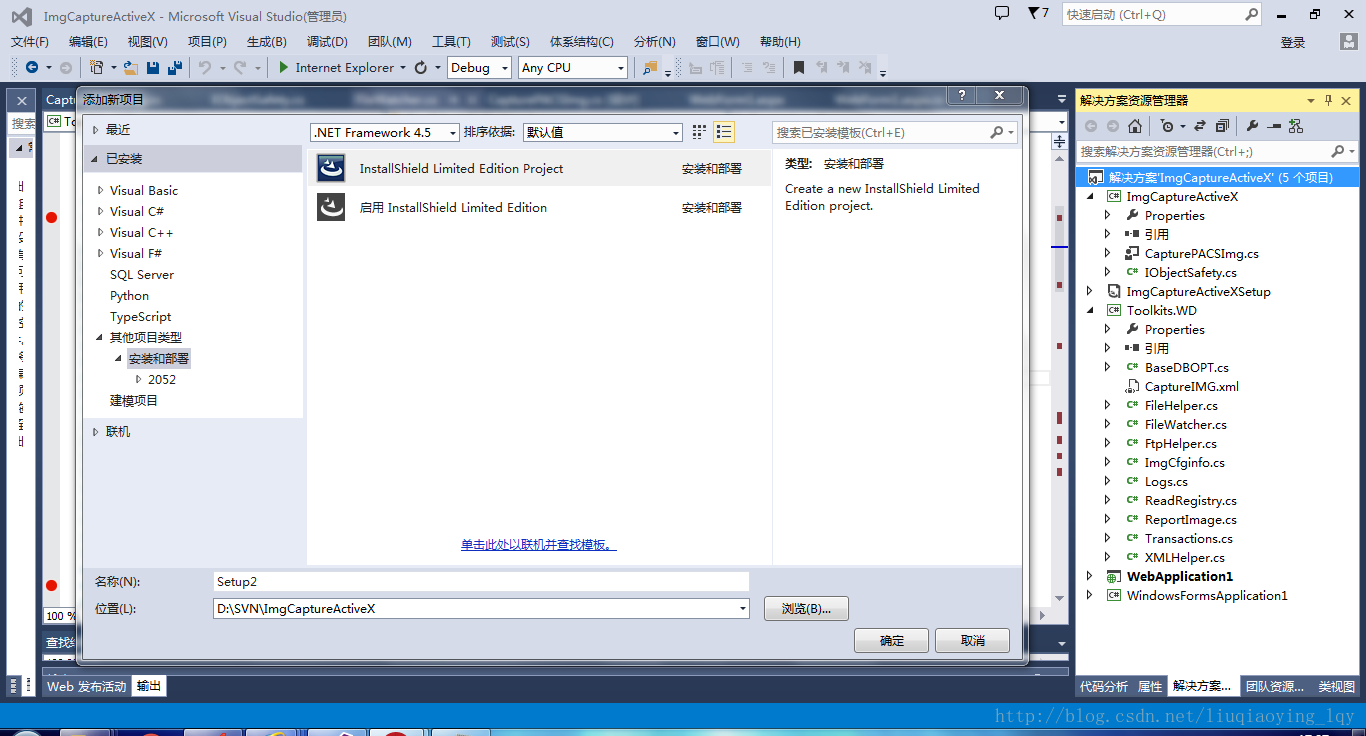Open Properties via the wrench icon
Image resolution: width=1366 pixels, height=736 pixels.
(1252, 126)
